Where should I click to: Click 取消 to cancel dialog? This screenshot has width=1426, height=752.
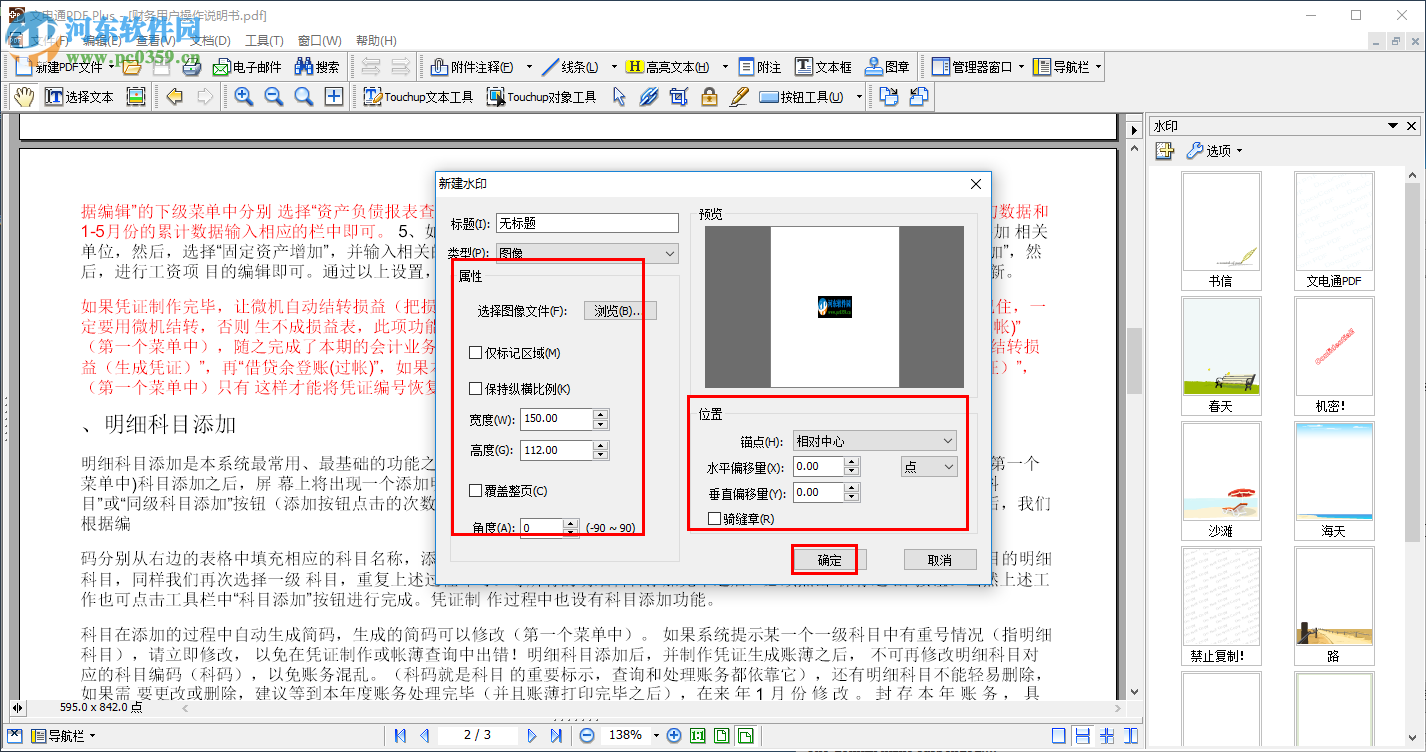940,560
